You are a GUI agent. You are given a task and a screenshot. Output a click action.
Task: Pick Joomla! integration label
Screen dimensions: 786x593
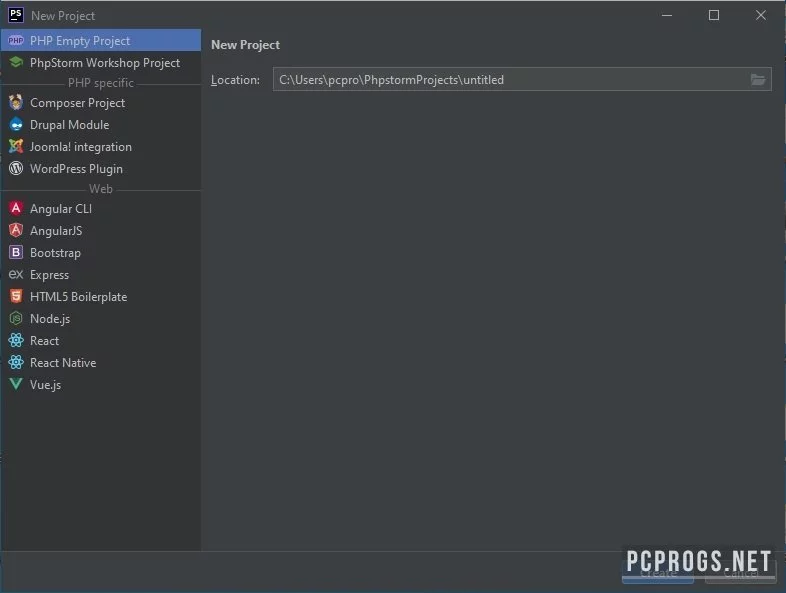[81, 147]
